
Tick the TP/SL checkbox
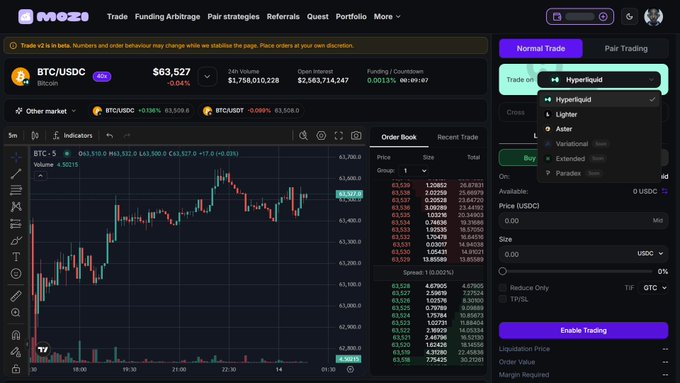[503, 299]
